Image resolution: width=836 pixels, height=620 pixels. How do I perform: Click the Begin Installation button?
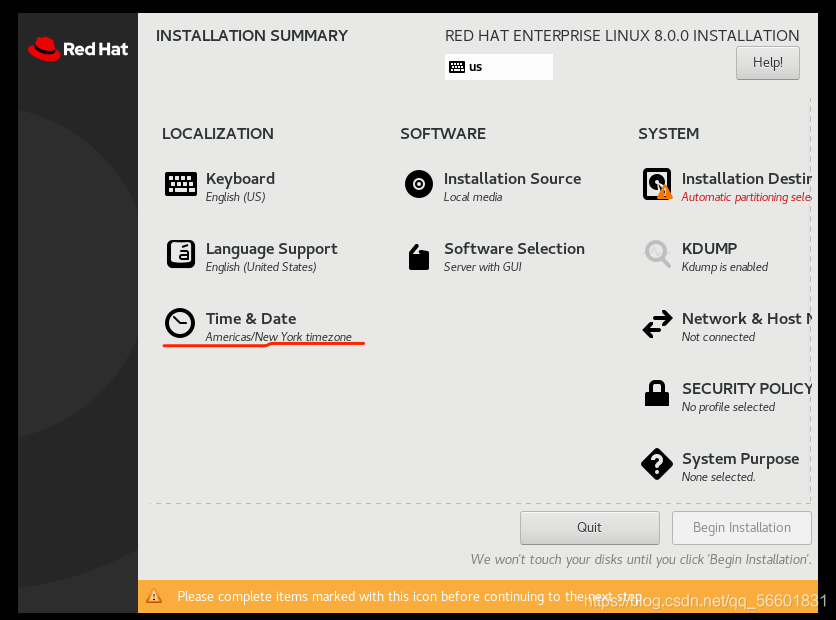742,528
